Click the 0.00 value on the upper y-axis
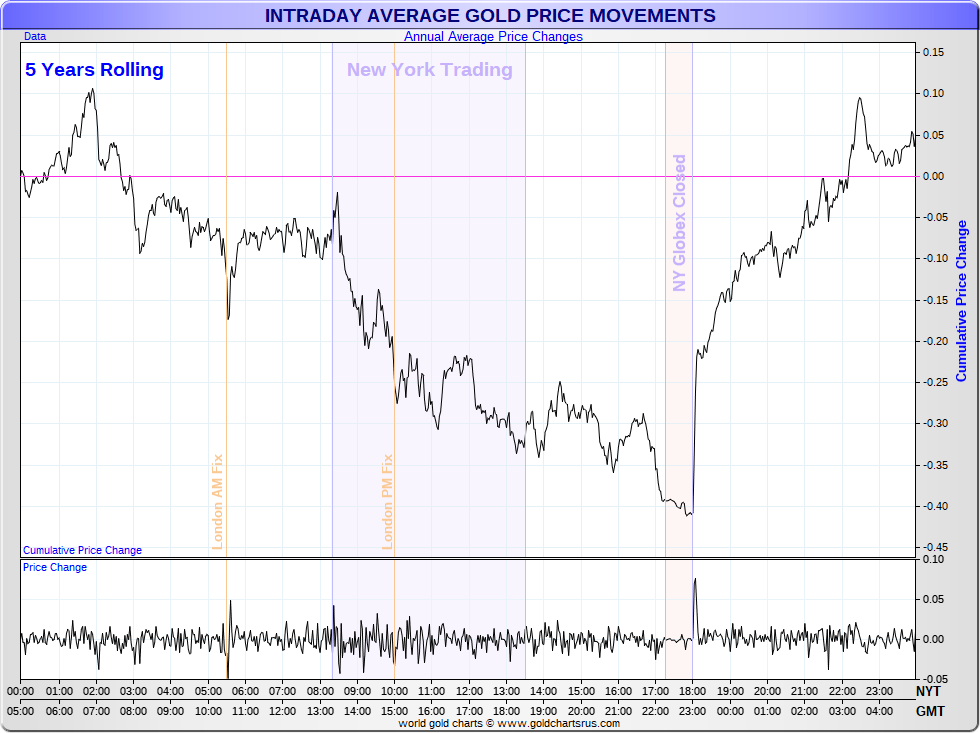 934,176
